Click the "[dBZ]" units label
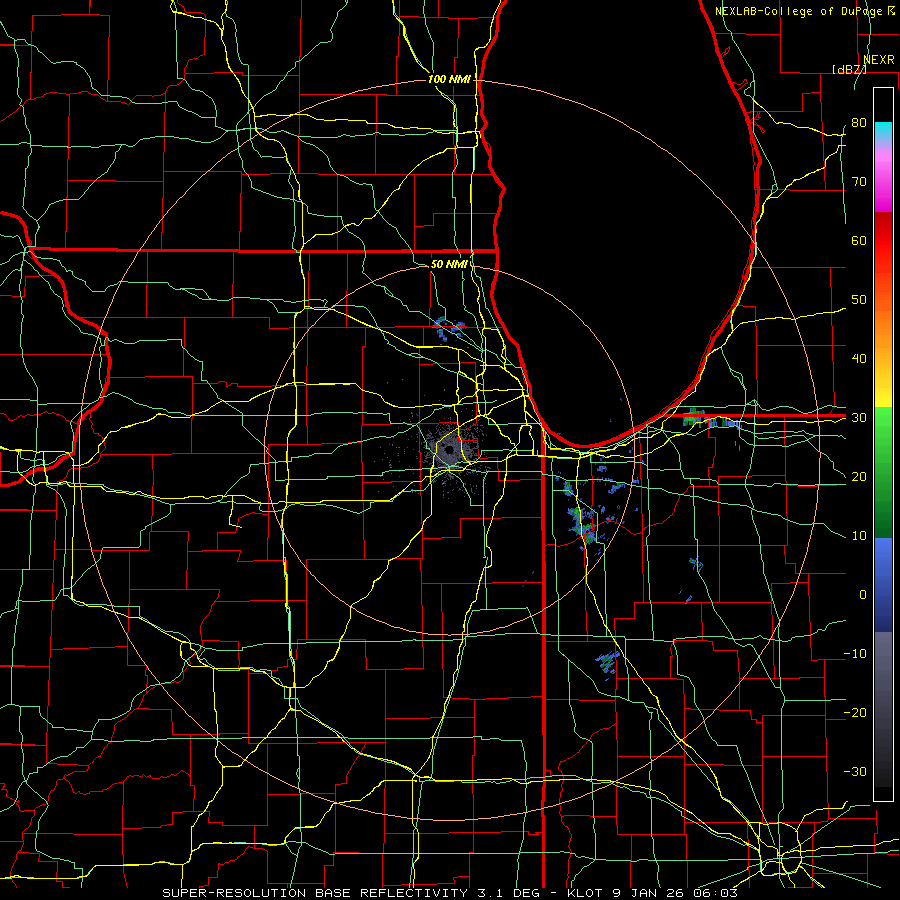The width and height of the screenshot is (900, 900). [x=849, y=69]
